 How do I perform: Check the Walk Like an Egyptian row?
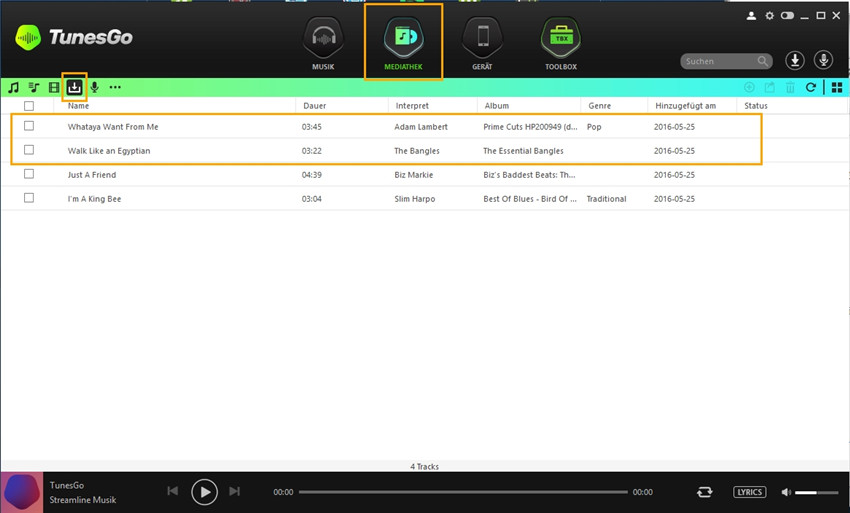coord(29,150)
